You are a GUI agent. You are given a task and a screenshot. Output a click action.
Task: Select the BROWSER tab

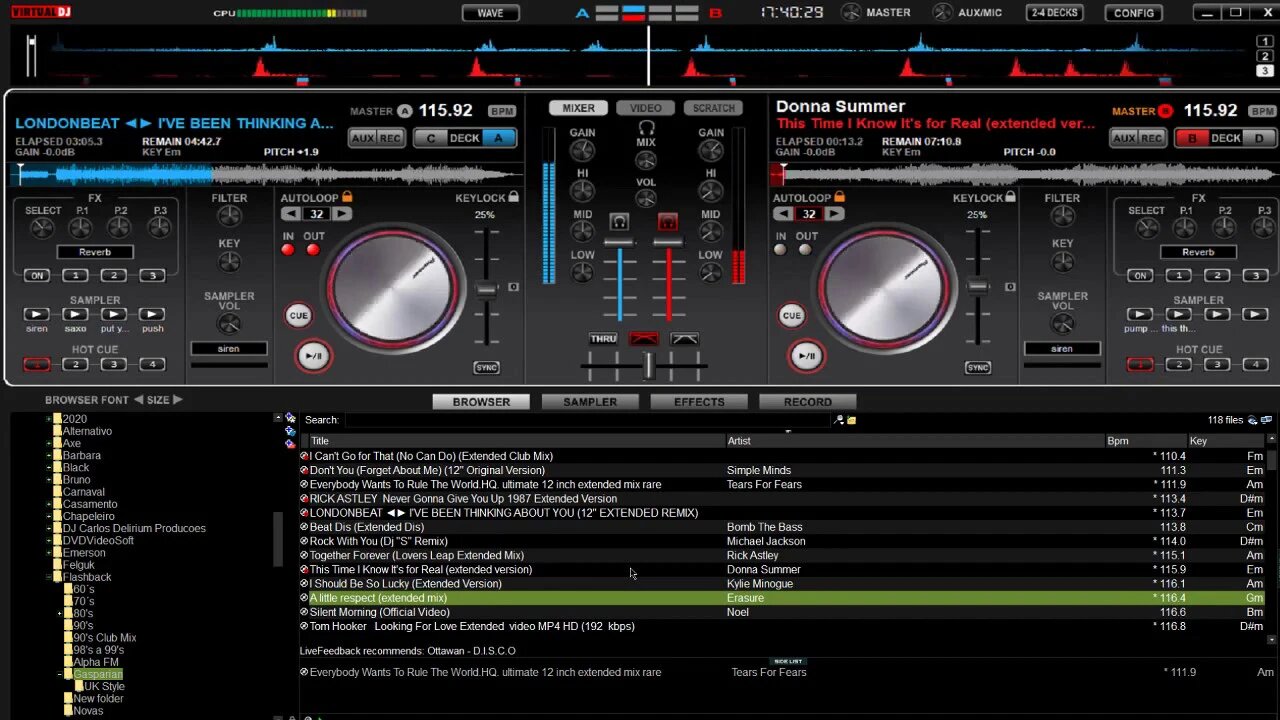coord(481,402)
